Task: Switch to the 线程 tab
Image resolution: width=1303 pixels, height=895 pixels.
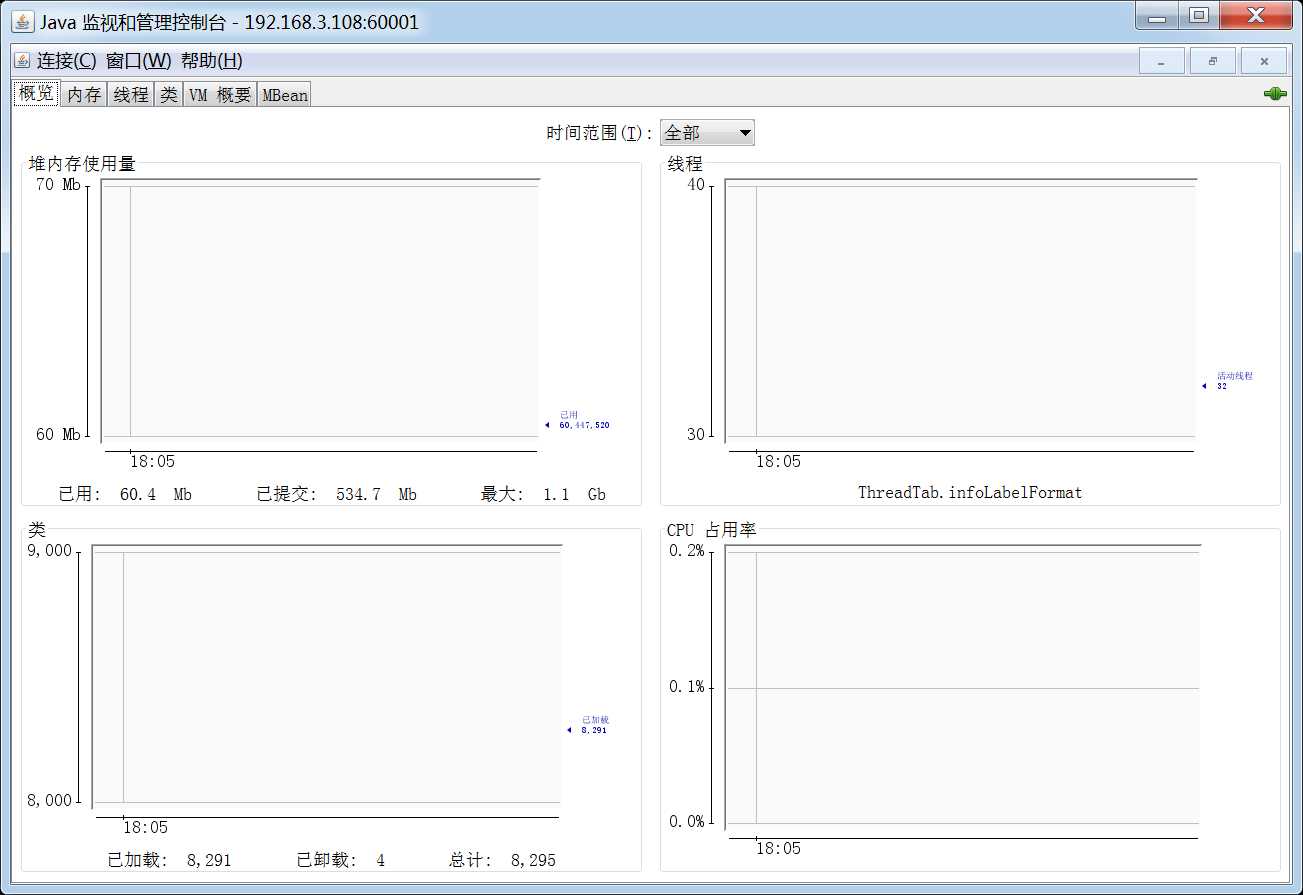Action: pos(131,95)
